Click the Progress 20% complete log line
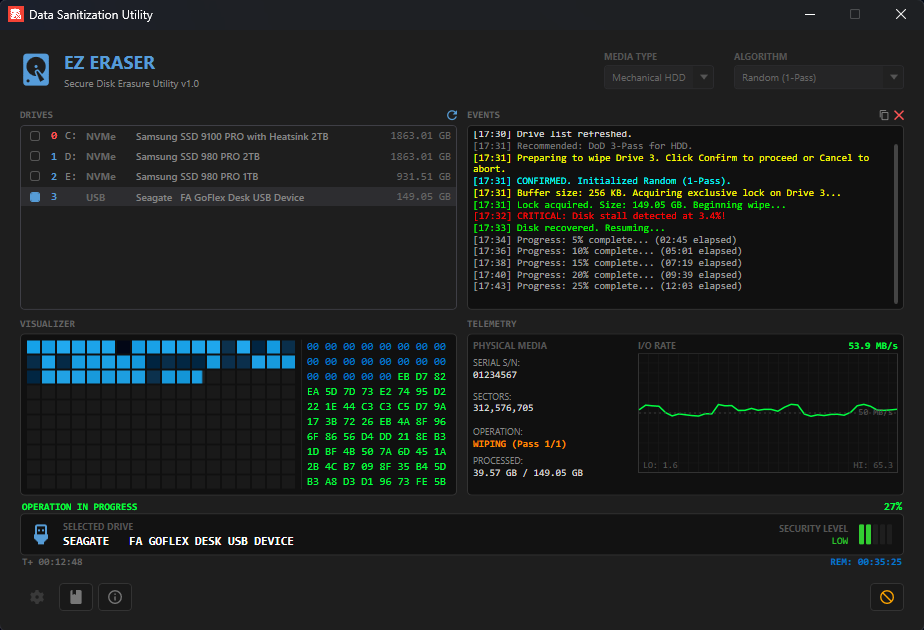The height and width of the screenshot is (630, 924). point(607,275)
